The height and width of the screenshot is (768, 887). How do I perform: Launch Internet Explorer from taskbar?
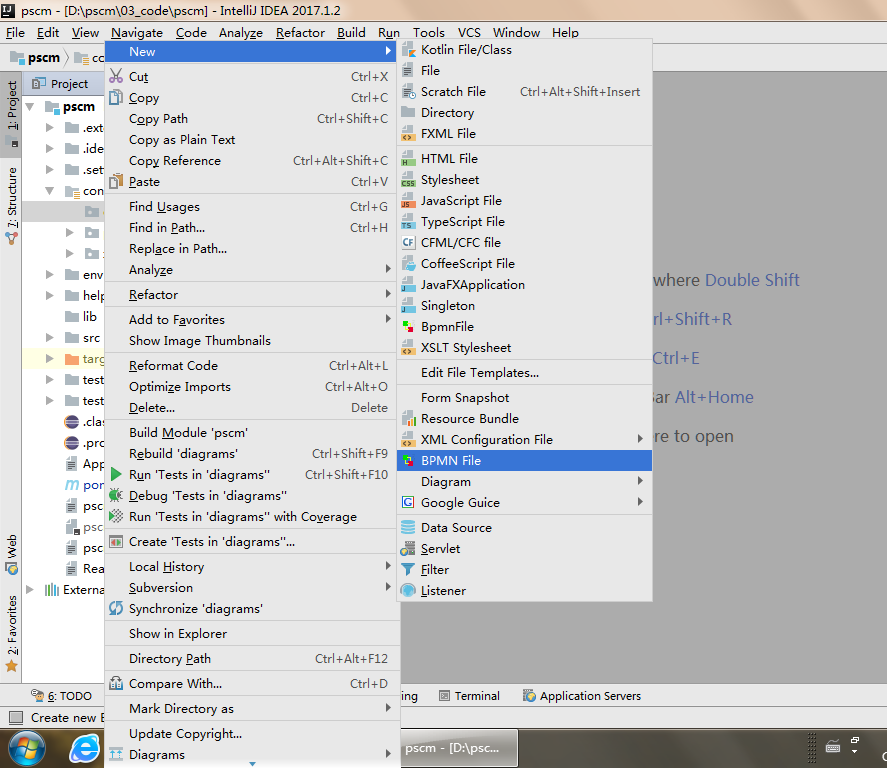click(84, 749)
